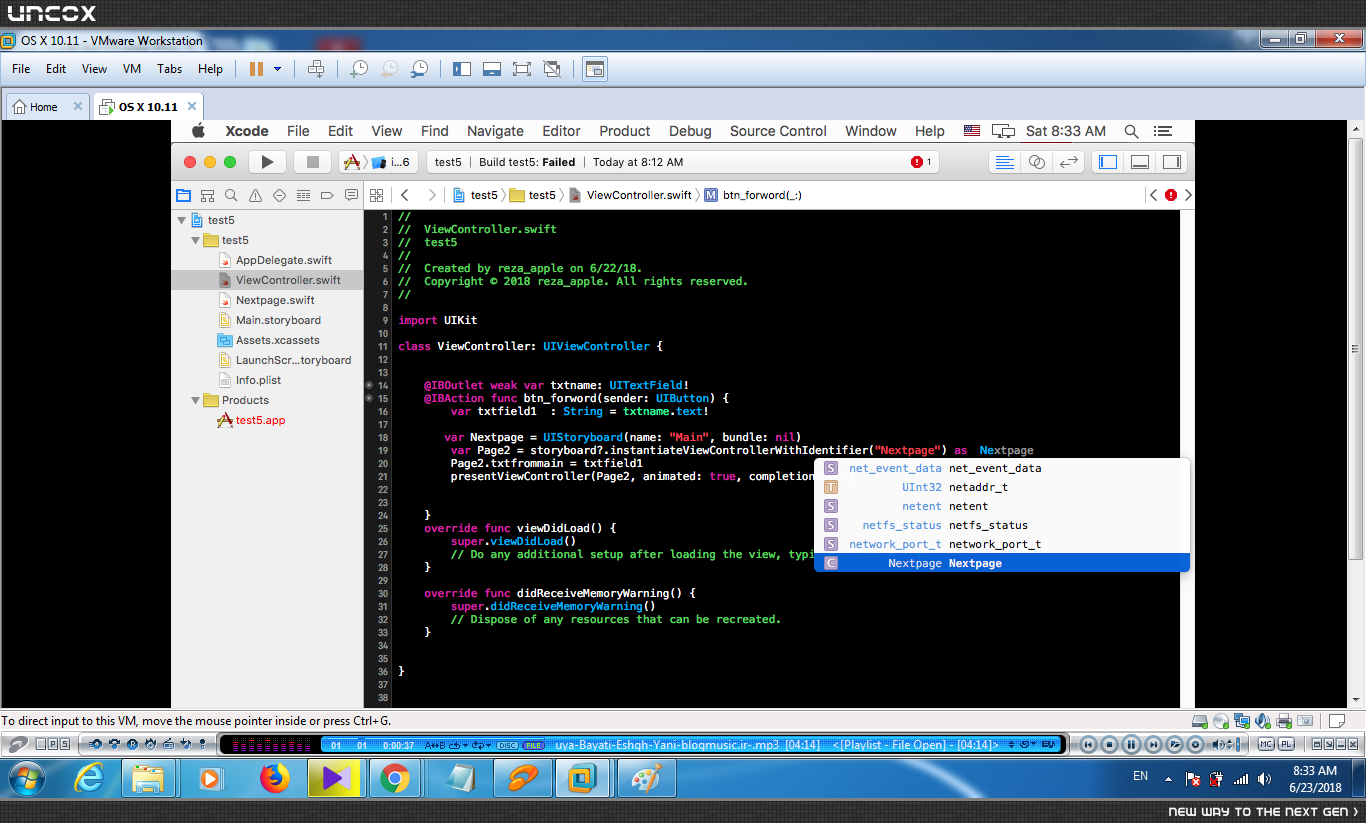The width and height of the screenshot is (1366, 823).
Task: Jump to previous issue arrow in the jump bar
Action: click(1154, 195)
